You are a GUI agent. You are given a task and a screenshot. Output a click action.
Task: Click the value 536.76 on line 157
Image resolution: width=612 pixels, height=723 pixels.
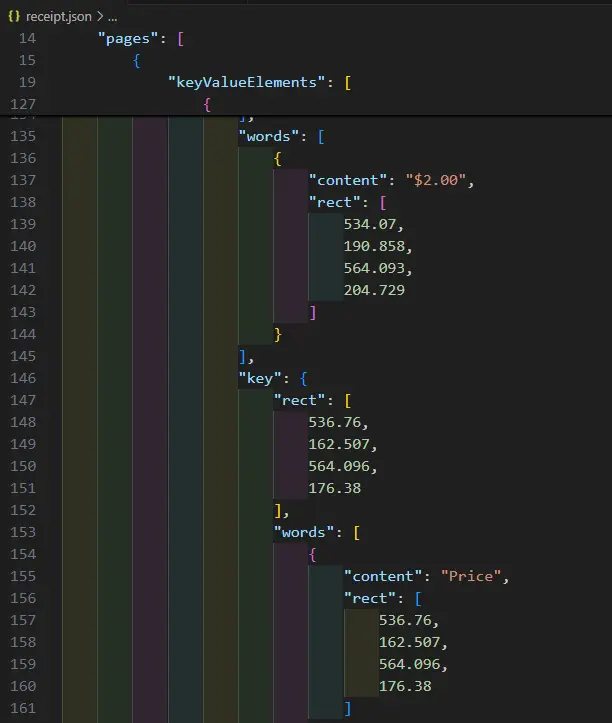point(405,621)
